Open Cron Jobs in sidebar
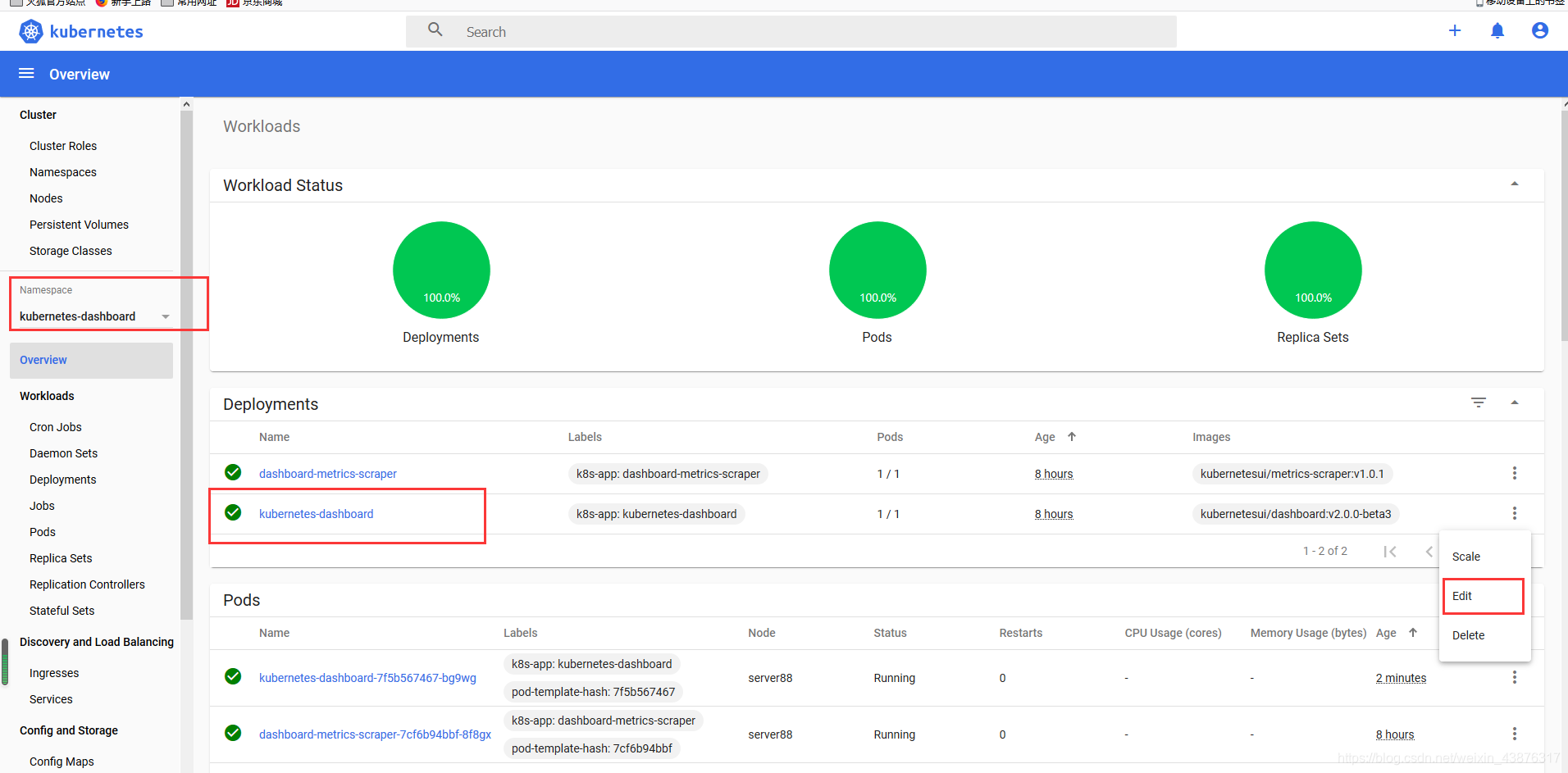 pos(56,427)
